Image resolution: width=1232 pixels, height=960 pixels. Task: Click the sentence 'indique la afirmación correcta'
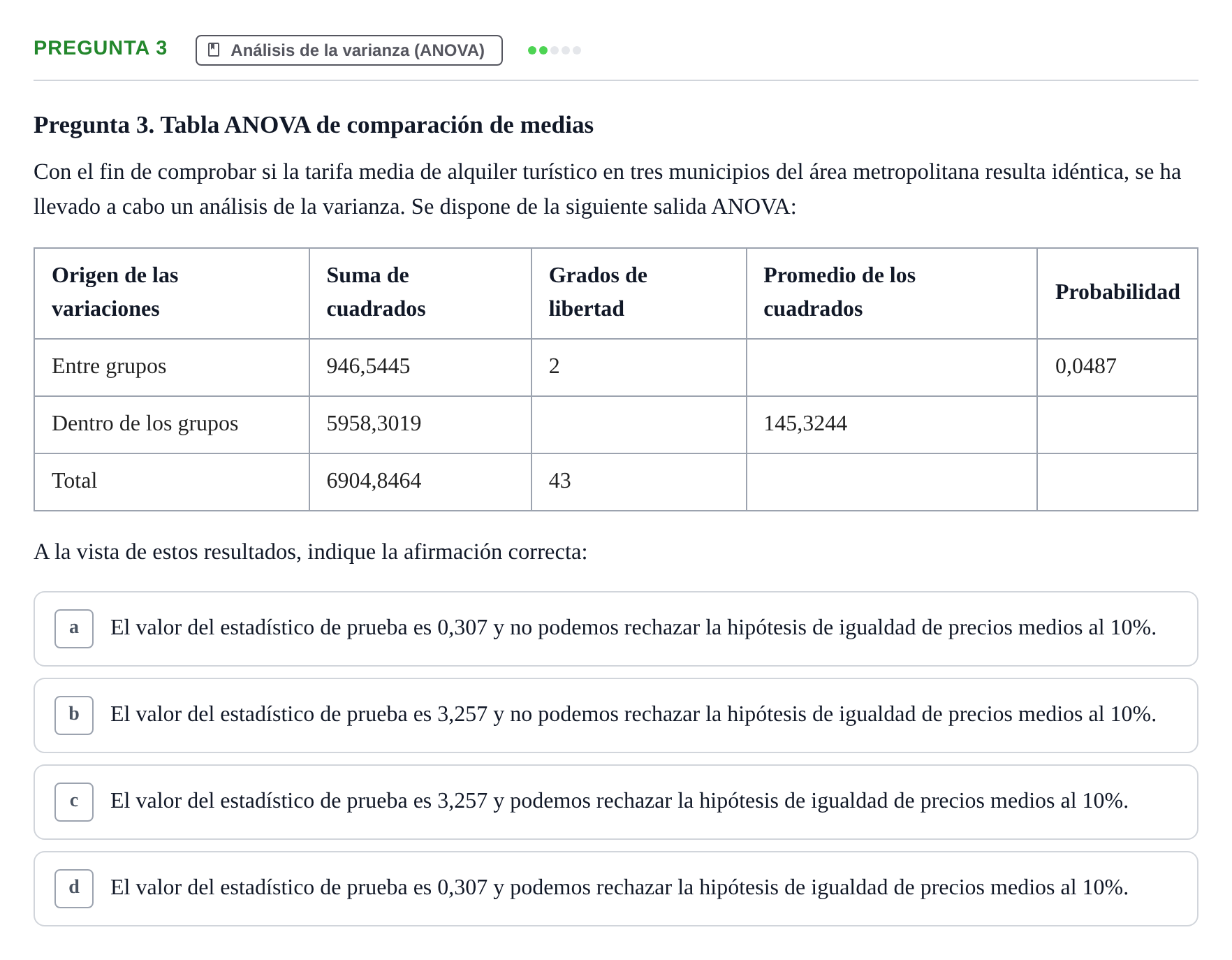(x=447, y=552)
